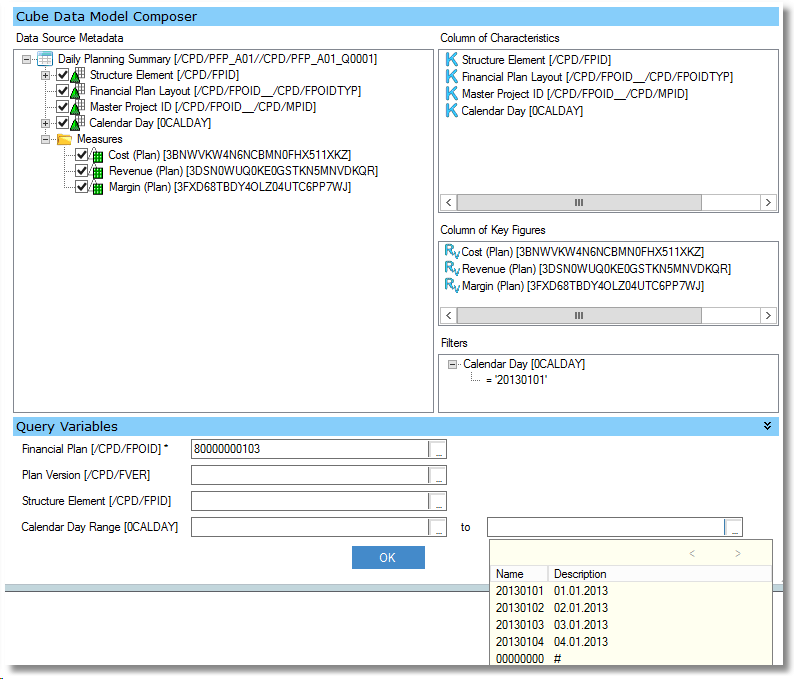Expand the Structure Element tree node
Screen dimensions: 794x679
point(46,75)
